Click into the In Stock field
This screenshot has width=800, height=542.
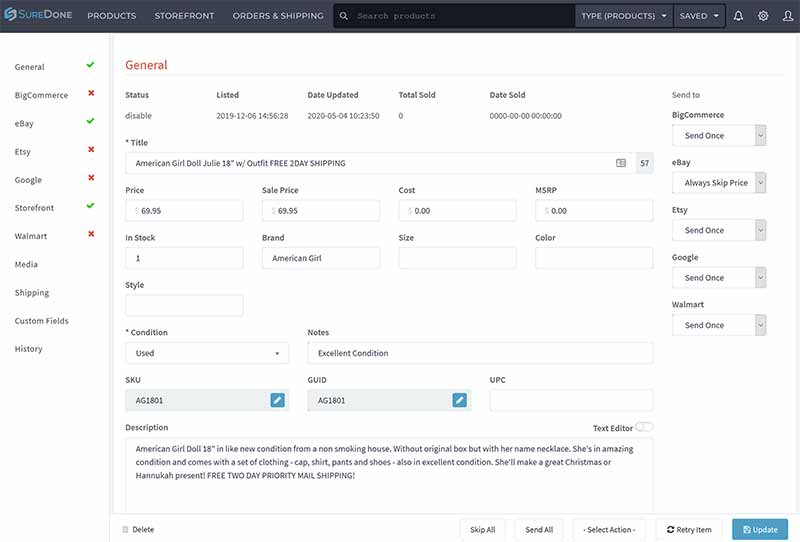pyautogui.click(x=184, y=258)
